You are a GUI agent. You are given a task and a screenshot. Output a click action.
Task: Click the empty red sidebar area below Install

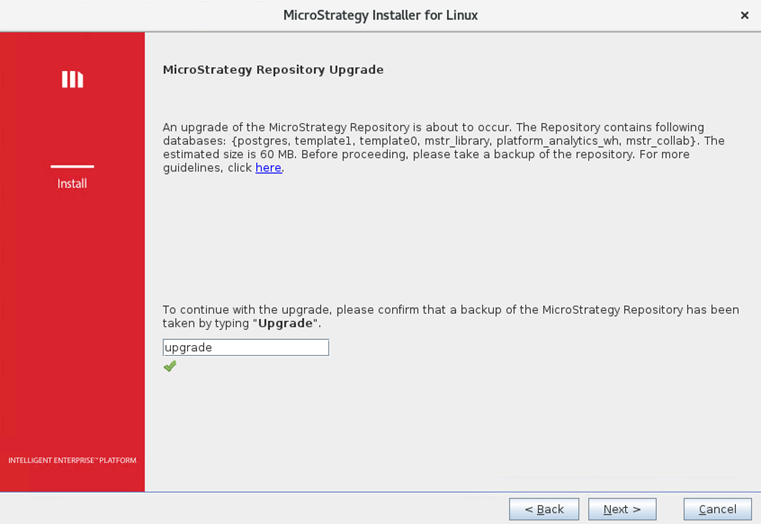(72, 320)
